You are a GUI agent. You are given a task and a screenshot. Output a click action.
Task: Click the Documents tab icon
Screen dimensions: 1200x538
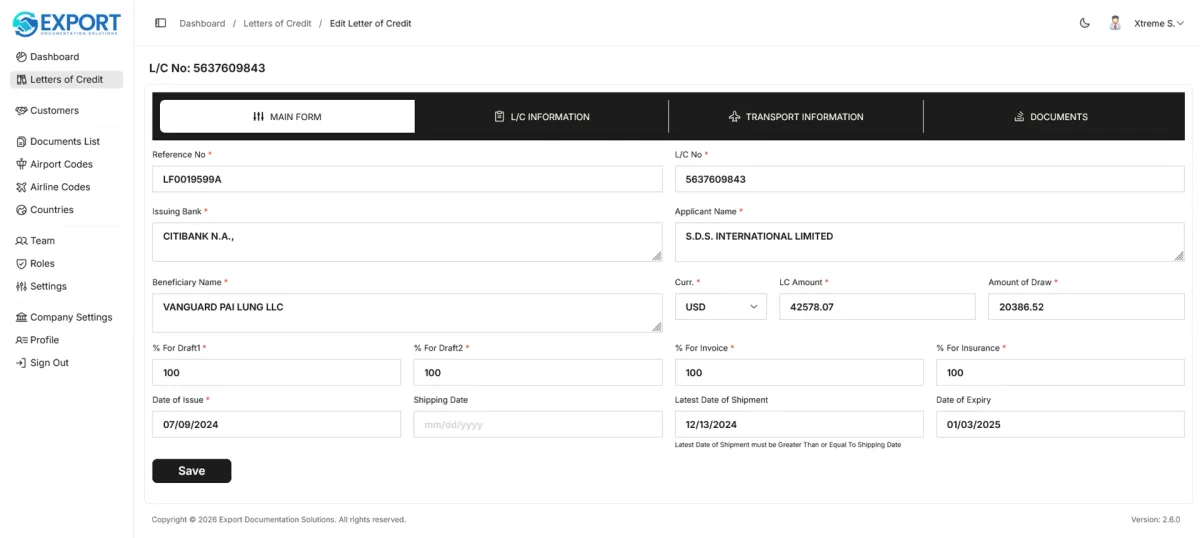point(1019,117)
